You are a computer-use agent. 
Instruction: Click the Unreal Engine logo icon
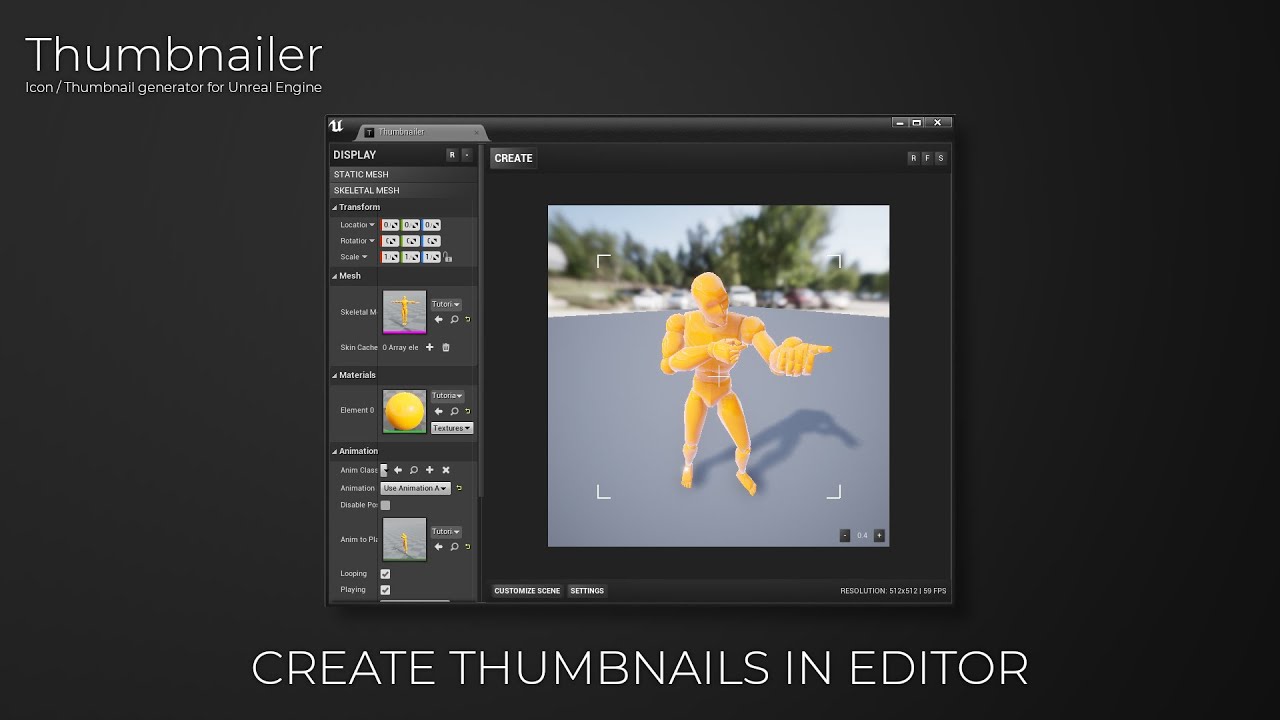pos(336,126)
